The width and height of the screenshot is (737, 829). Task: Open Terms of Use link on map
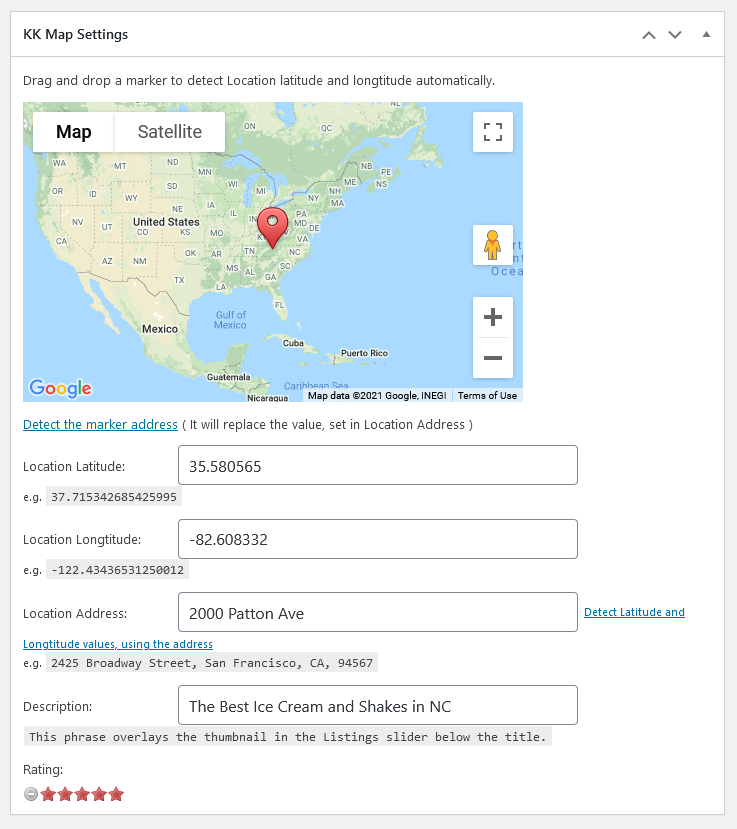click(x=487, y=395)
